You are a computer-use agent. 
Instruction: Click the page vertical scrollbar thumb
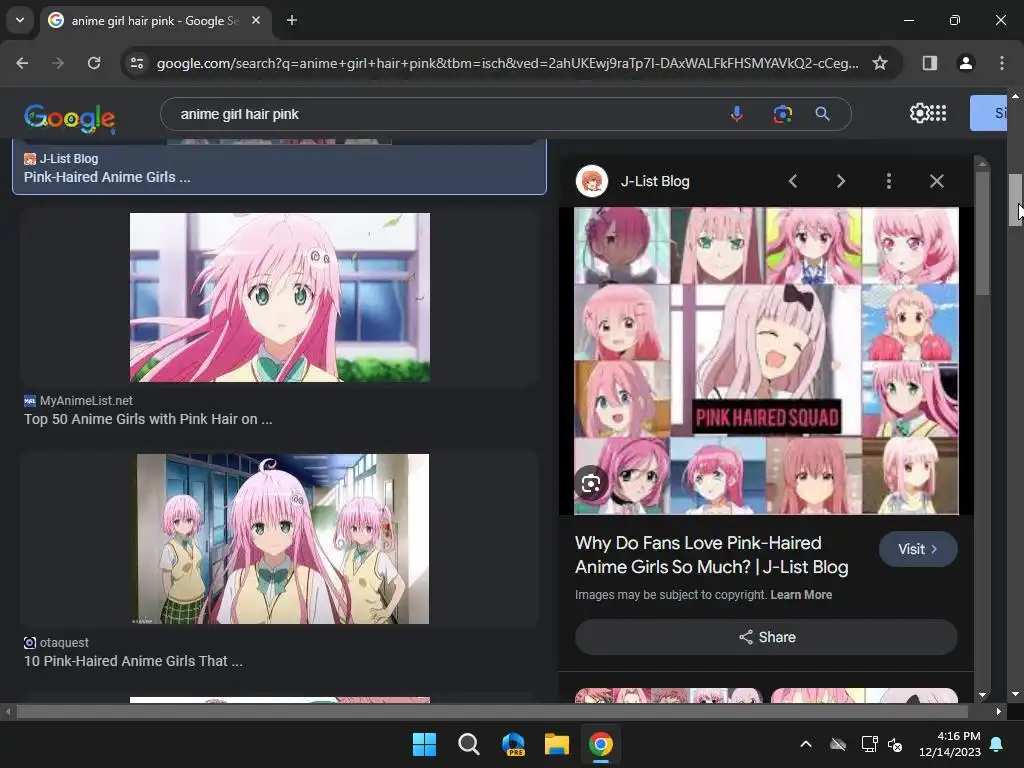[x=1015, y=200]
